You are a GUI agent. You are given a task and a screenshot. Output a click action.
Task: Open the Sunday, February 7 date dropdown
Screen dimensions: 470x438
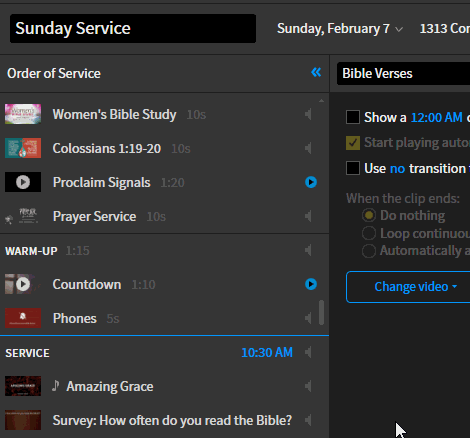point(340,29)
